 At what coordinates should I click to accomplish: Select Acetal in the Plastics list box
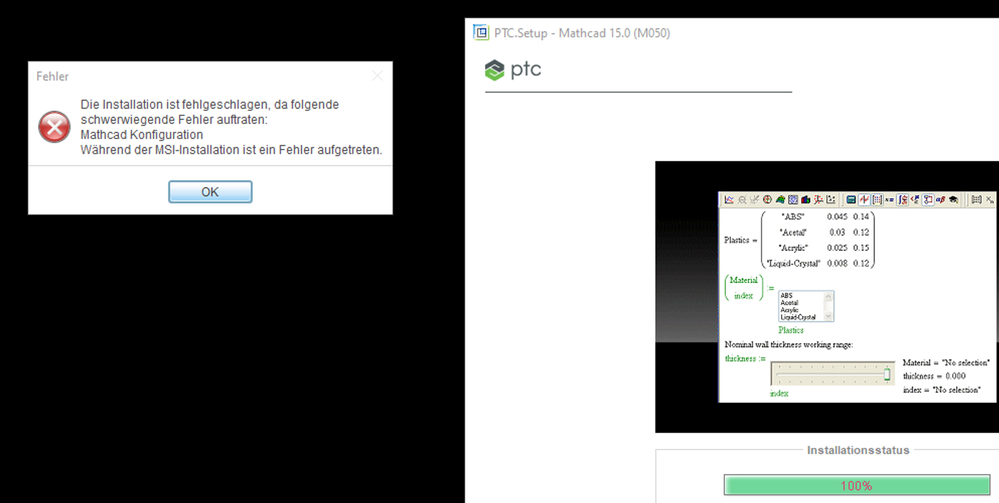pyautogui.click(x=789, y=303)
